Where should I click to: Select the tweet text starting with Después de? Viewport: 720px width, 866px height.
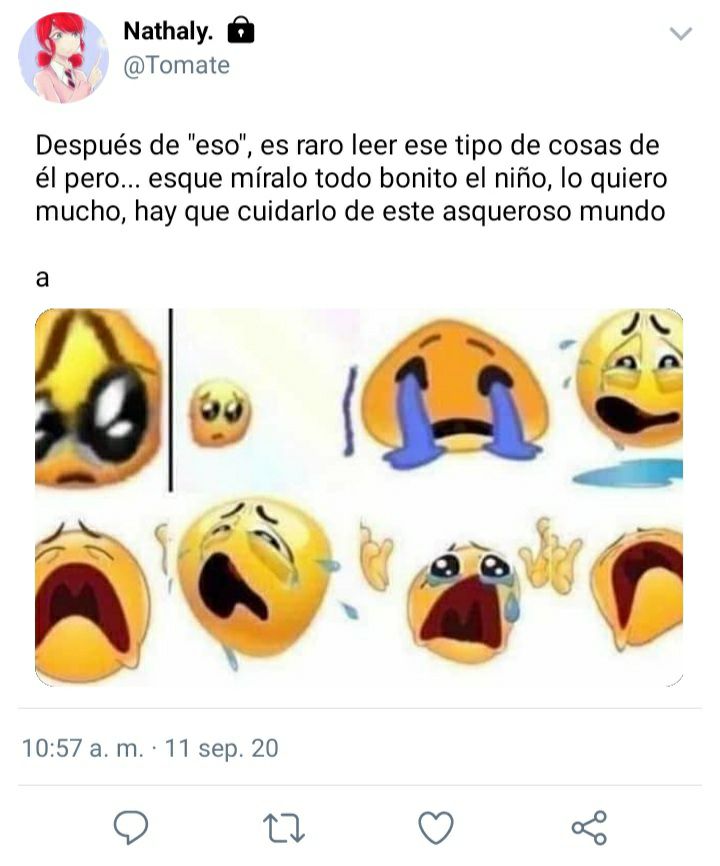[351, 178]
